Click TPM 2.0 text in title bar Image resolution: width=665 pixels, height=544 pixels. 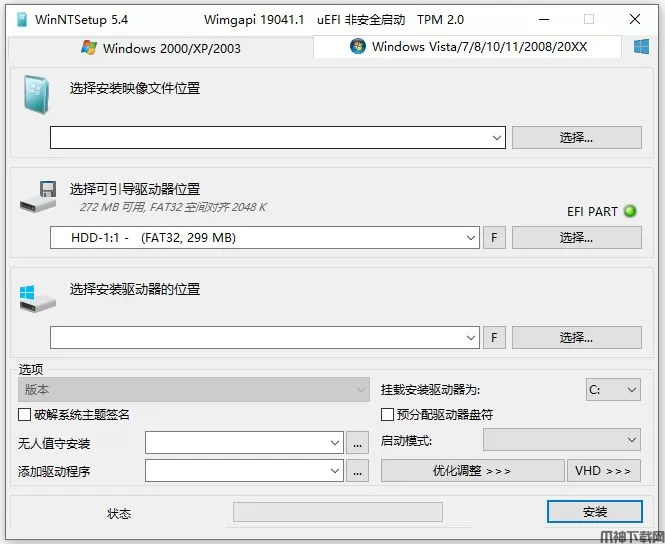pyautogui.click(x=440, y=20)
